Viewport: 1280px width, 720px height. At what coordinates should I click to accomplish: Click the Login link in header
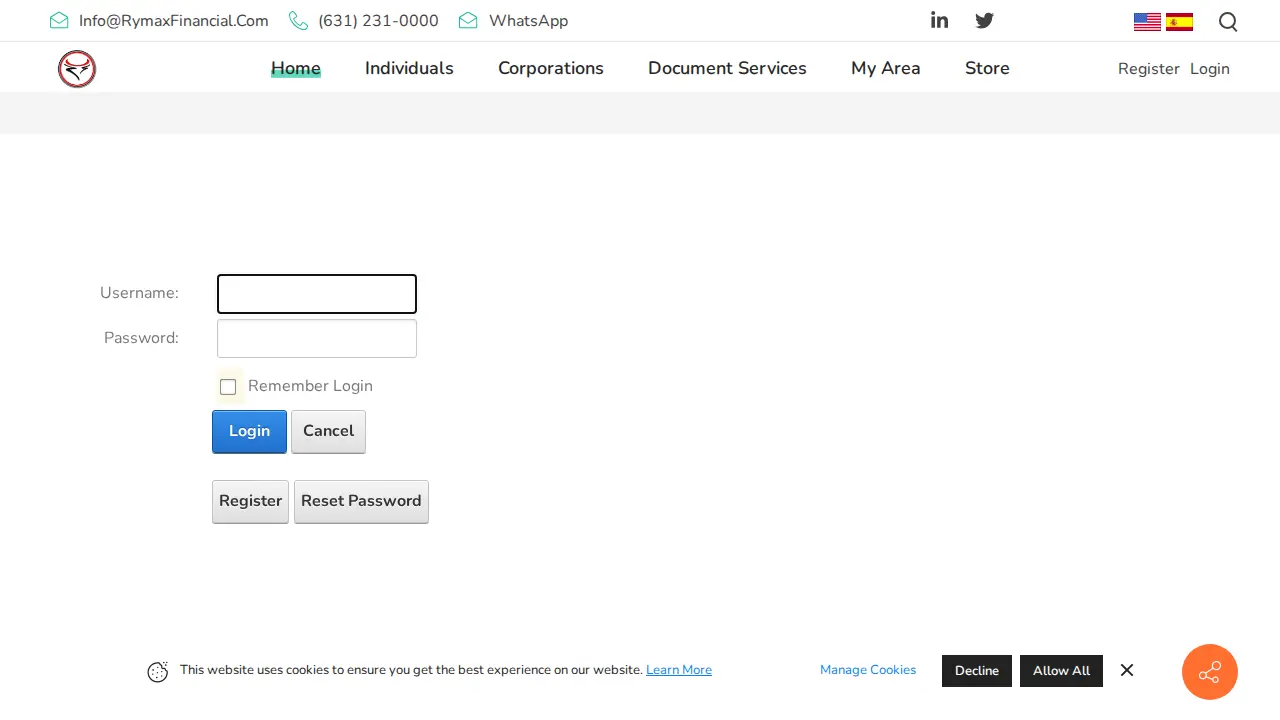click(x=1210, y=69)
